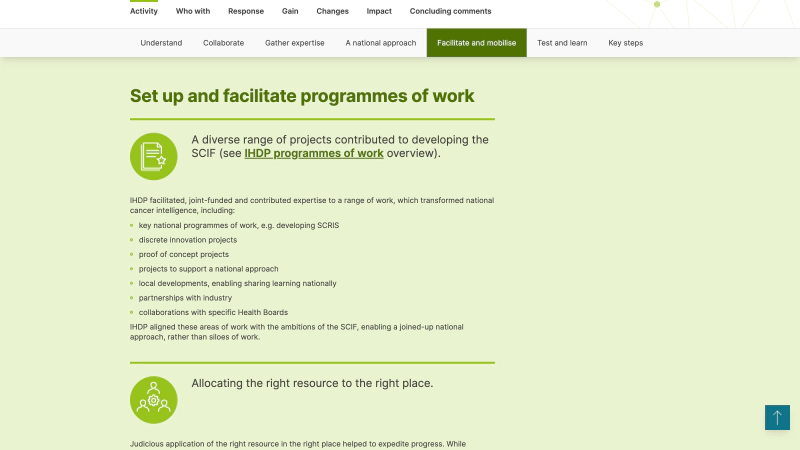This screenshot has height=450, width=800.
Task: Select the Response navigation item
Action: click(x=246, y=12)
